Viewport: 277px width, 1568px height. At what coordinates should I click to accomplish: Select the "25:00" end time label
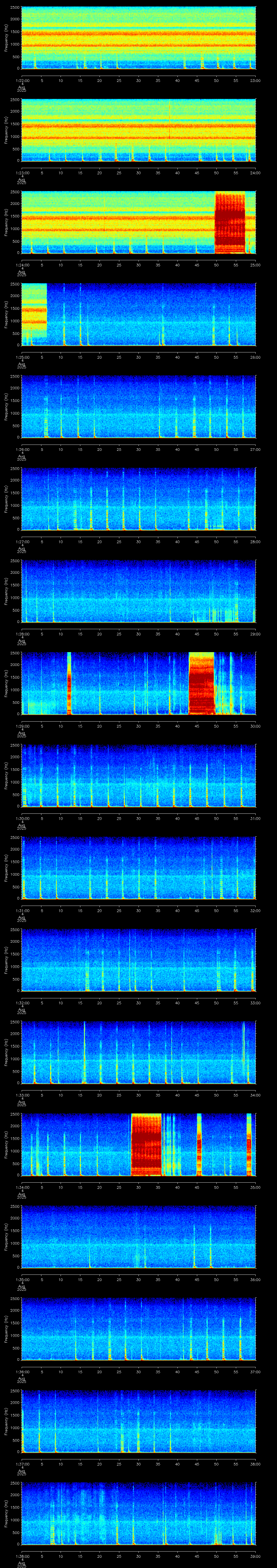click(256, 265)
